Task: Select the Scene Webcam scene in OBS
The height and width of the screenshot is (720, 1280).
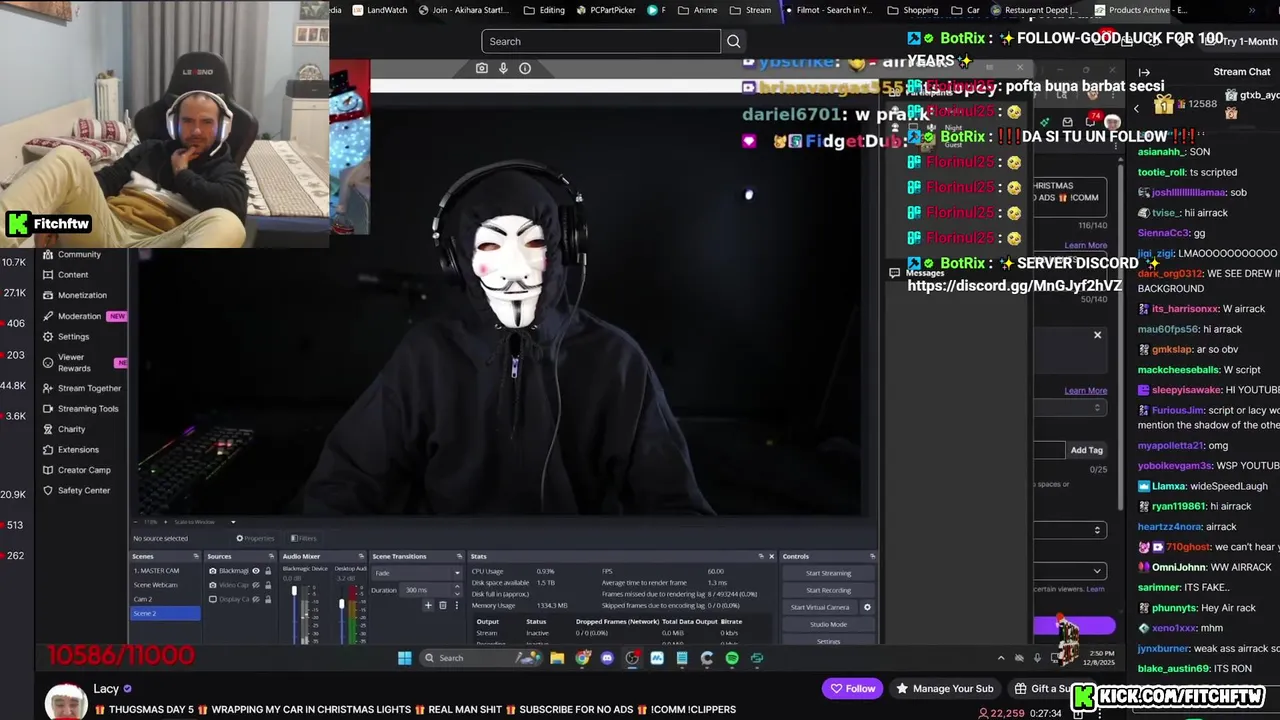Action: 165,585
